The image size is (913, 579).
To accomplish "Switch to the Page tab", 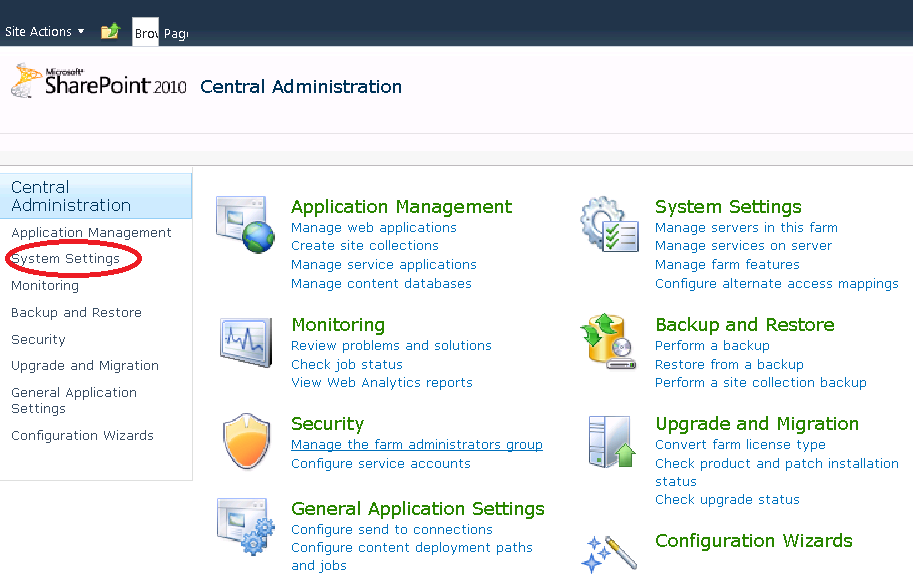I will (176, 34).
